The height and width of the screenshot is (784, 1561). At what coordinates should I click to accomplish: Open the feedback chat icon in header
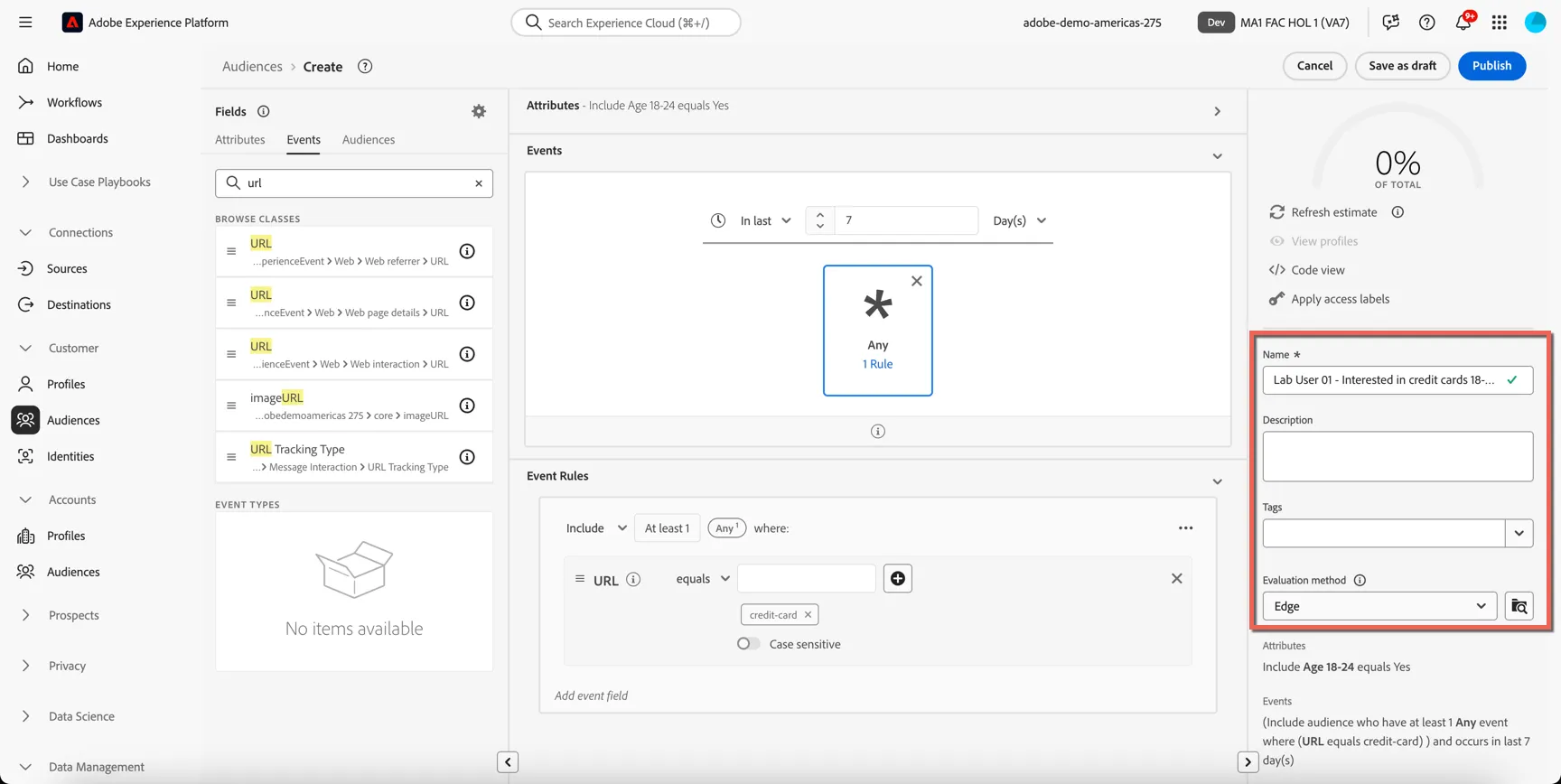point(1391,23)
